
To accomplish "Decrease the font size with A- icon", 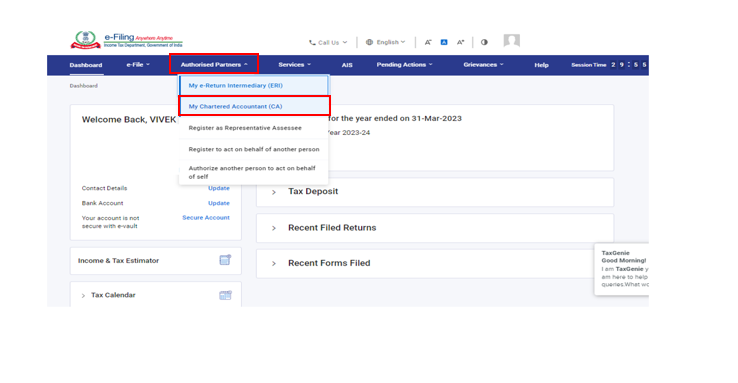I will (x=428, y=42).
